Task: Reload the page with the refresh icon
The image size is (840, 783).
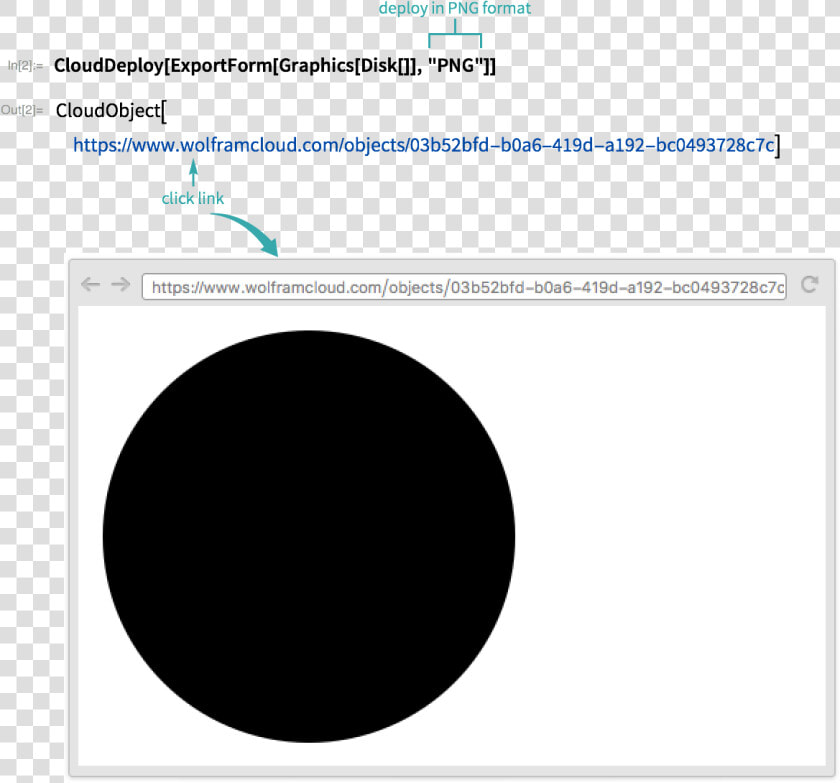Action: [809, 284]
